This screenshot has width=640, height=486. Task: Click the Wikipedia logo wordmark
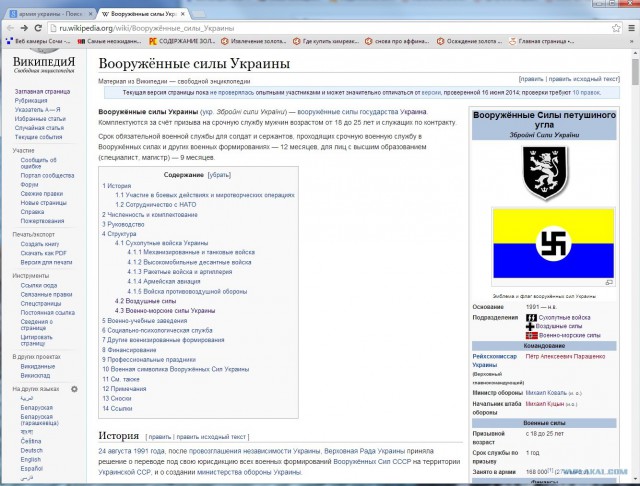[x=44, y=62]
